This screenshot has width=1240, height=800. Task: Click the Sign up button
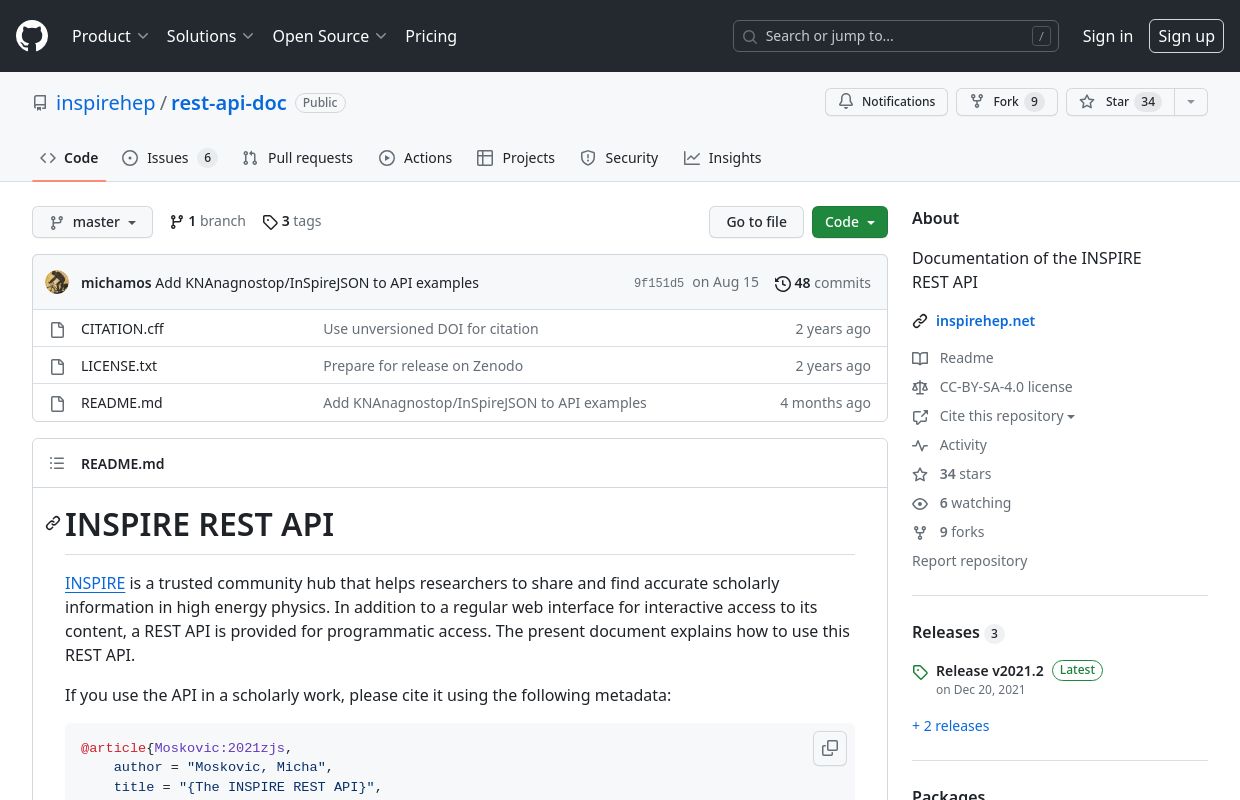[x=1186, y=36]
